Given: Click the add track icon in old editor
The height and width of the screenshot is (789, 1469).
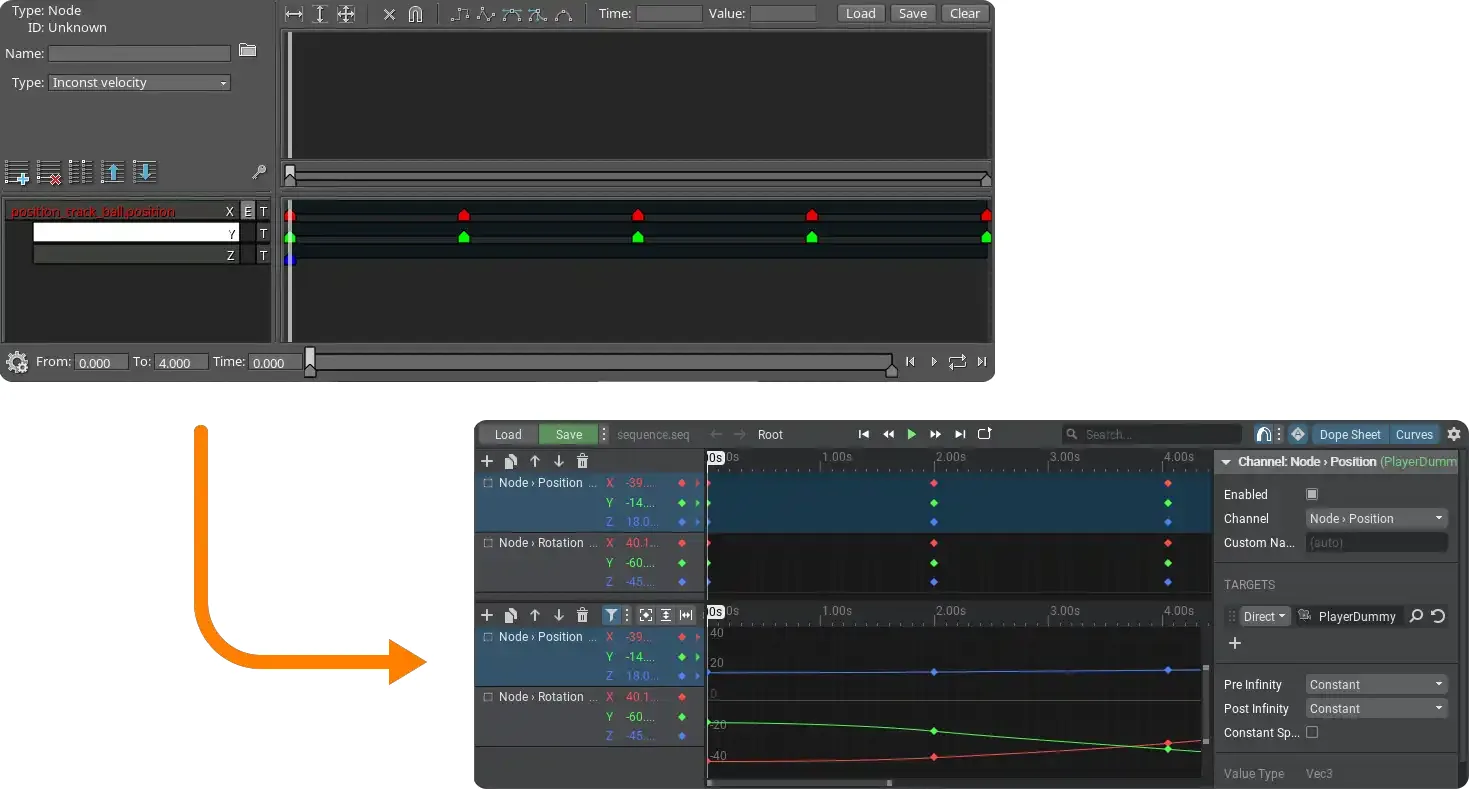Looking at the screenshot, I should point(17,172).
